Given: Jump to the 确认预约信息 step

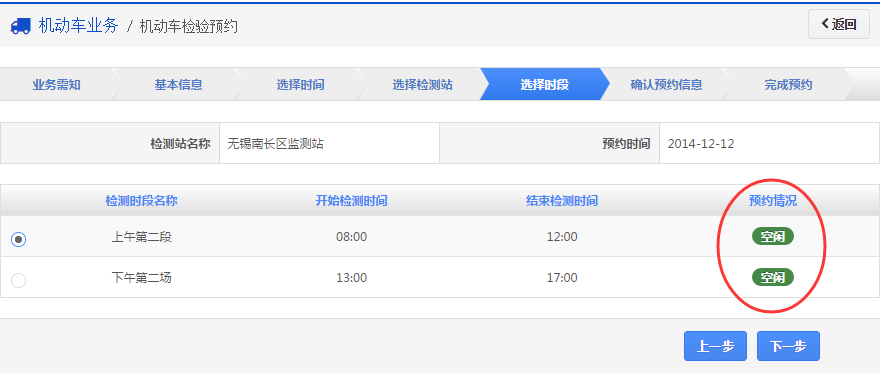Looking at the screenshot, I should pyautogui.click(x=666, y=85).
